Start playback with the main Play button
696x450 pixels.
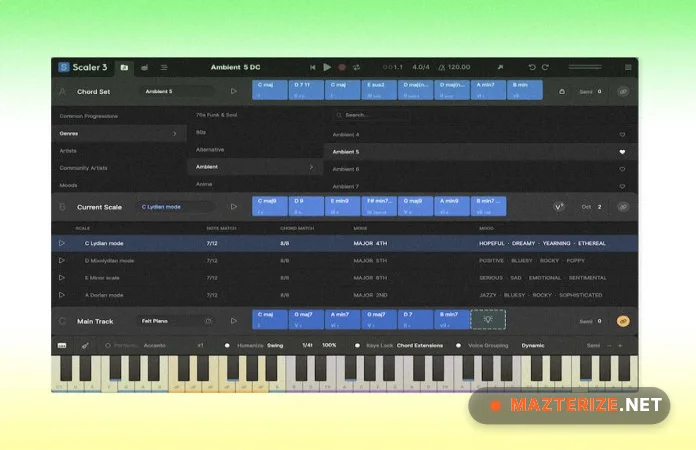pos(327,67)
